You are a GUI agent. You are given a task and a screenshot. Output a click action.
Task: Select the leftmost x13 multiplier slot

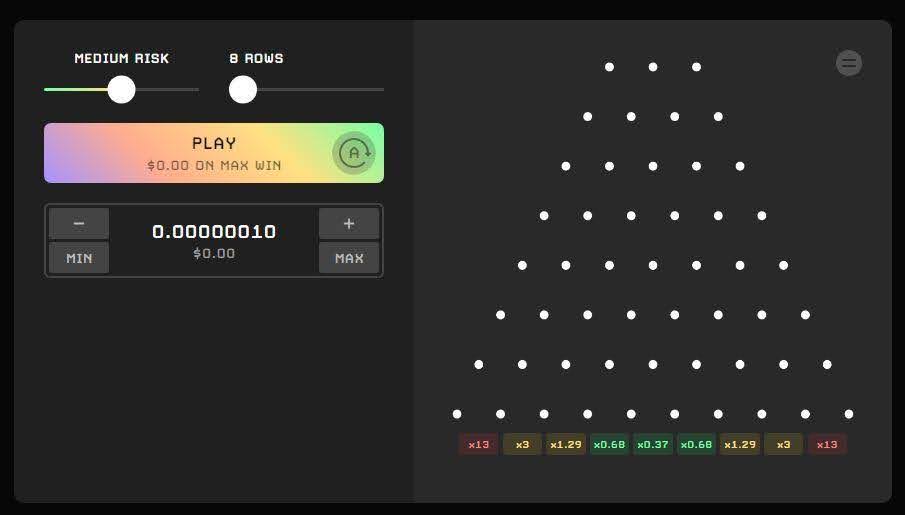(478, 444)
